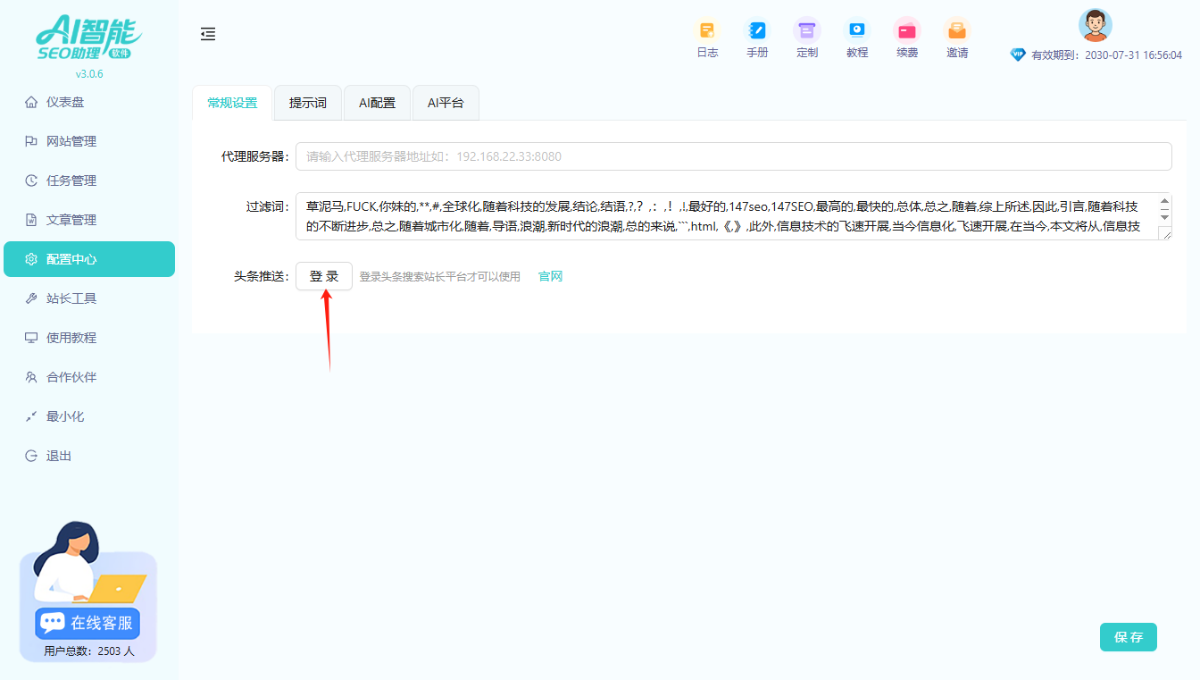Viewport: 1200px width, 680px height.
Task: Click the v3.0.6 version text
Action: [90, 74]
